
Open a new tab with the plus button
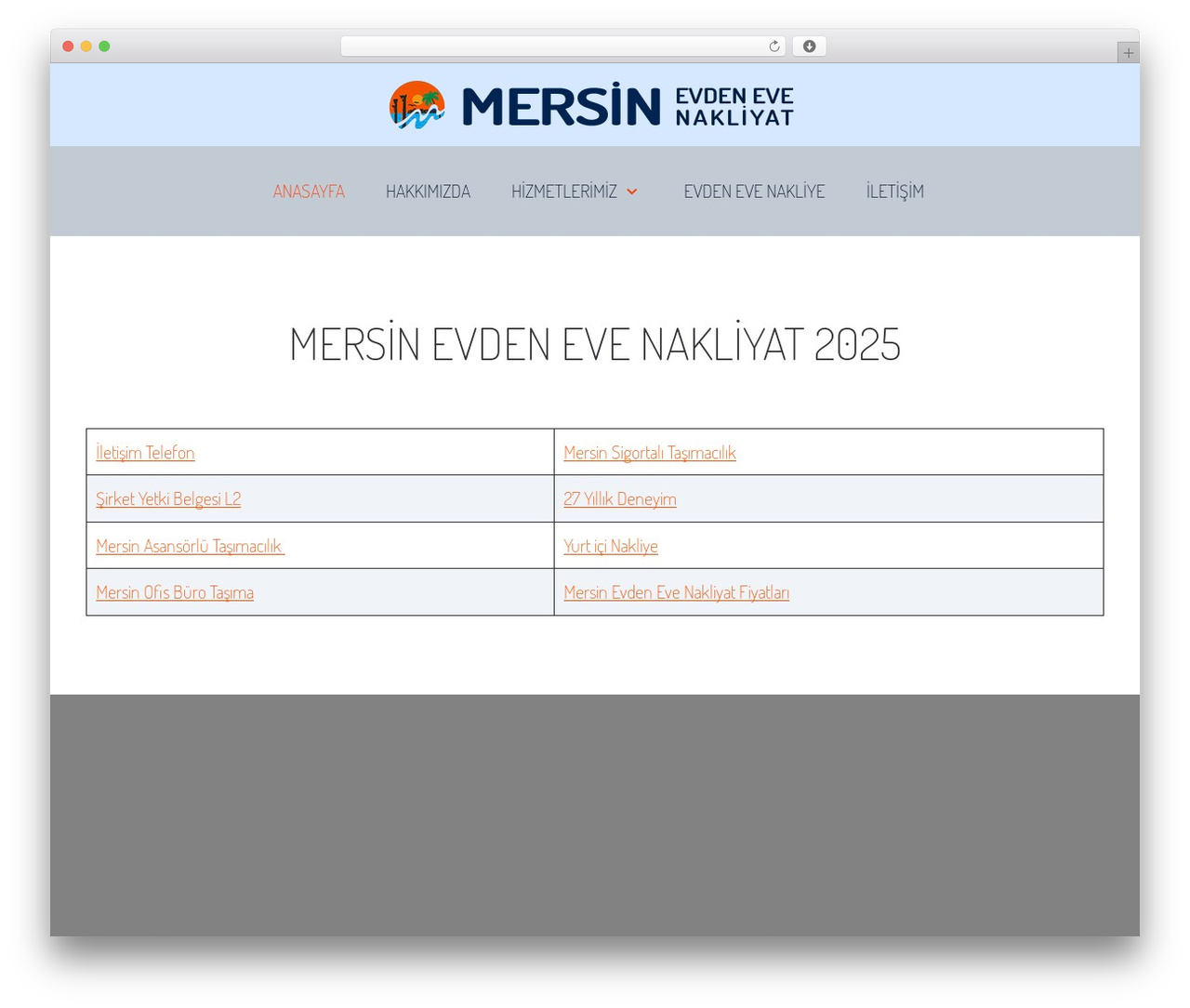pos(1128,53)
